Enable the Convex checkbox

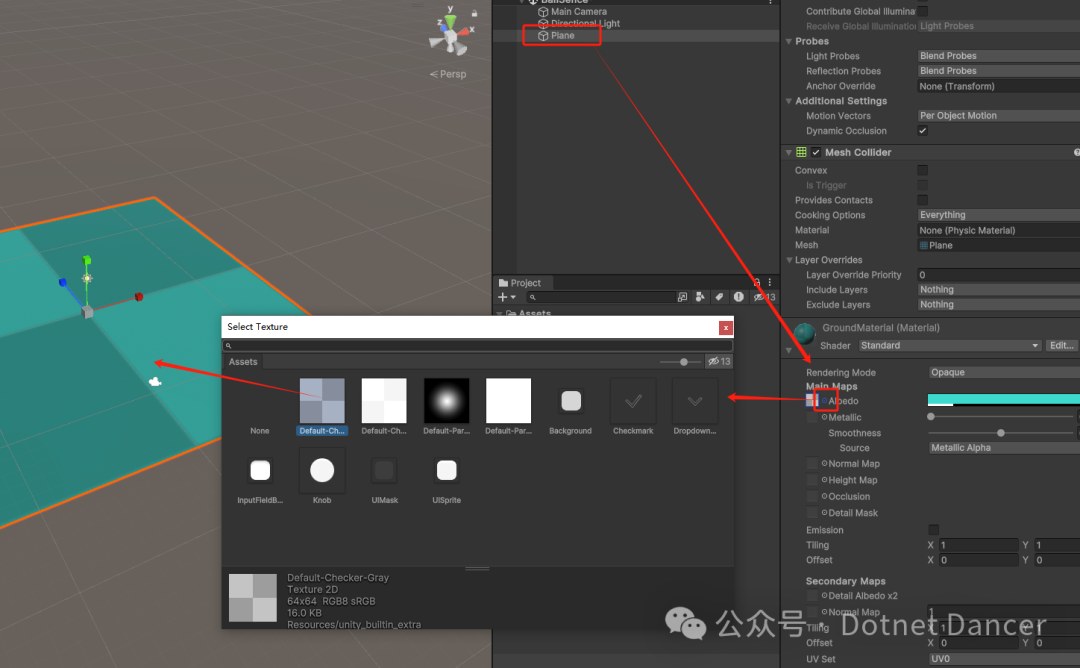point(922,170)
